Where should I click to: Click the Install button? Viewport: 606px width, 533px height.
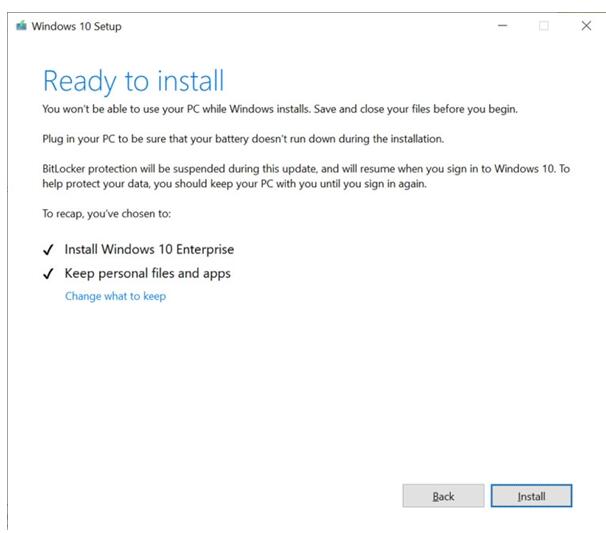(x=531, y=496)
